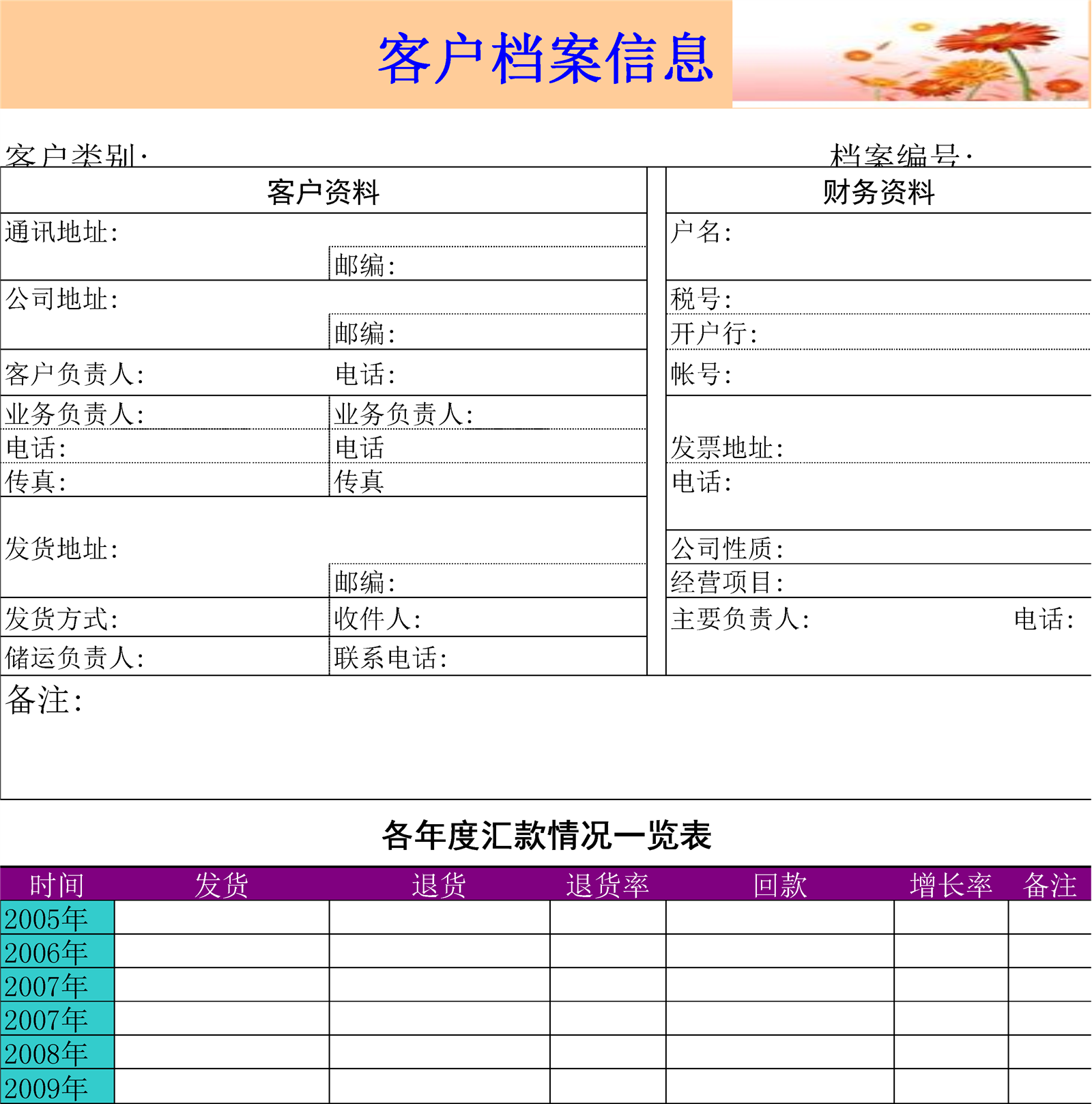Select the 2005年 row cell
Image resolution: width=1092 pixels, height=1104 pixels.
click(57, 918)
